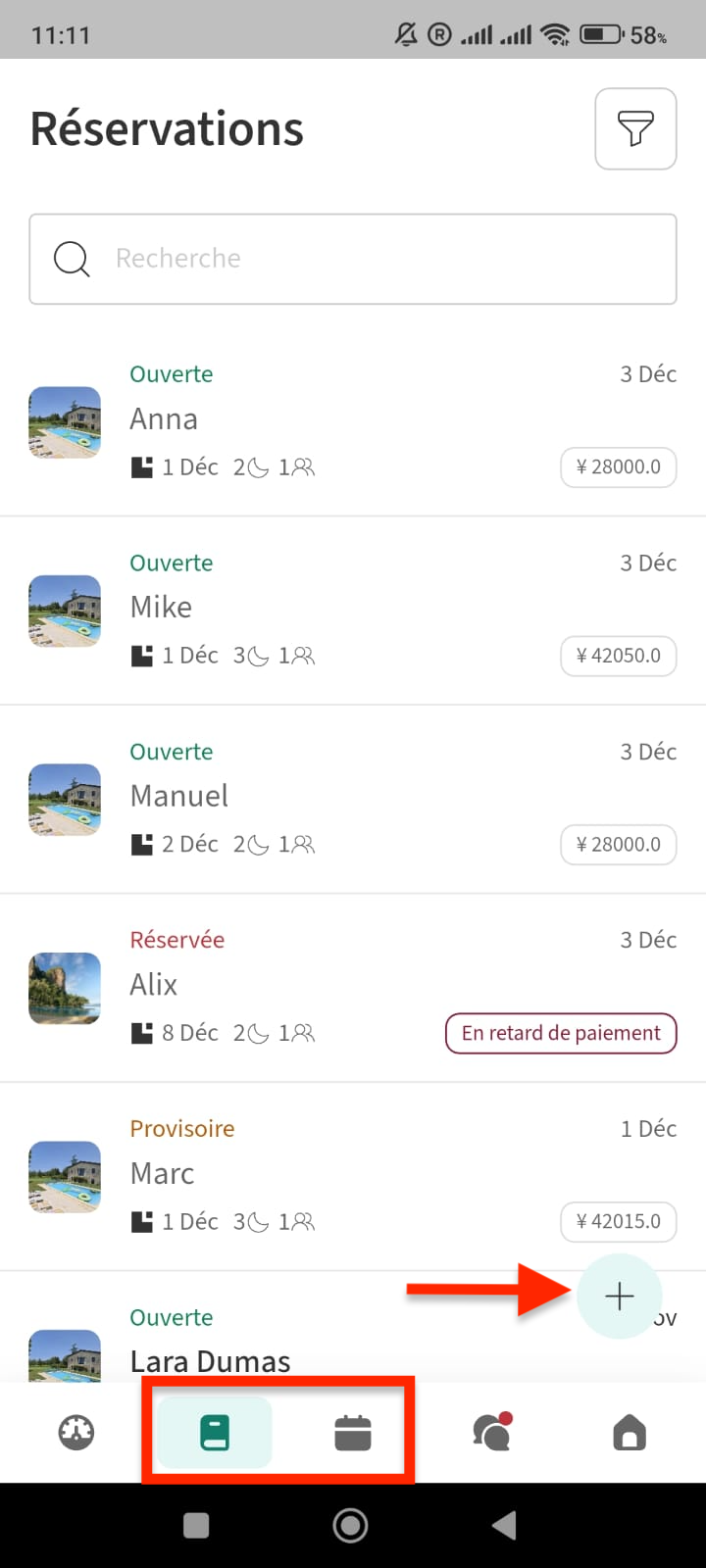This screenshot has width=706, height=1568.
Task: Tap the 'En retard de paiement' badge
Action: [561, 1033]
